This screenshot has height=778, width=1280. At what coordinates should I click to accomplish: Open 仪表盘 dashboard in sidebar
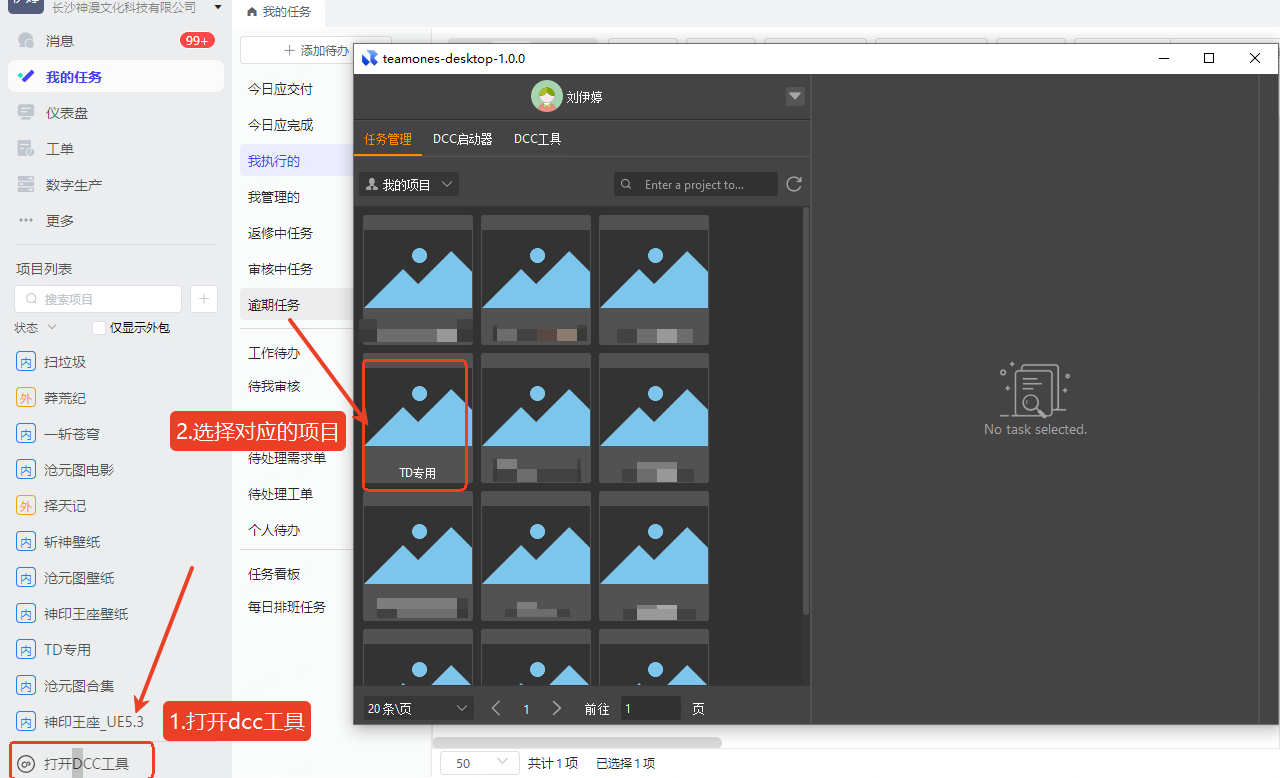coord(27,113)
